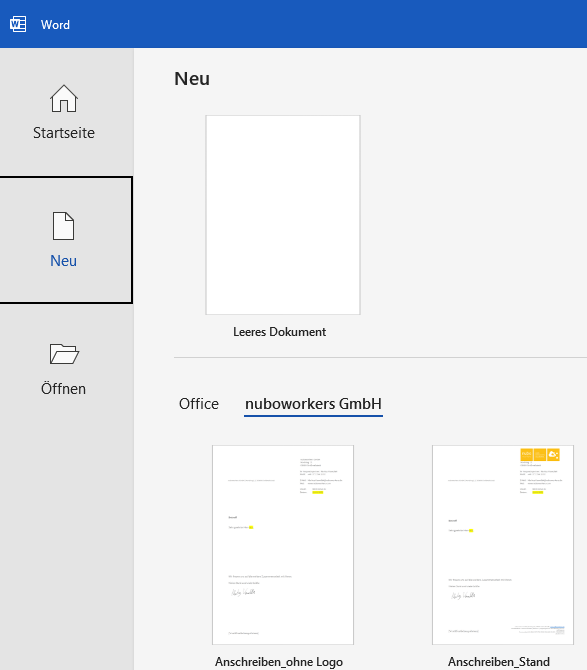Screen dimensions: 587x670
Task: Click the Anschreiben_Stand caption text
Action: coord(499,661)
